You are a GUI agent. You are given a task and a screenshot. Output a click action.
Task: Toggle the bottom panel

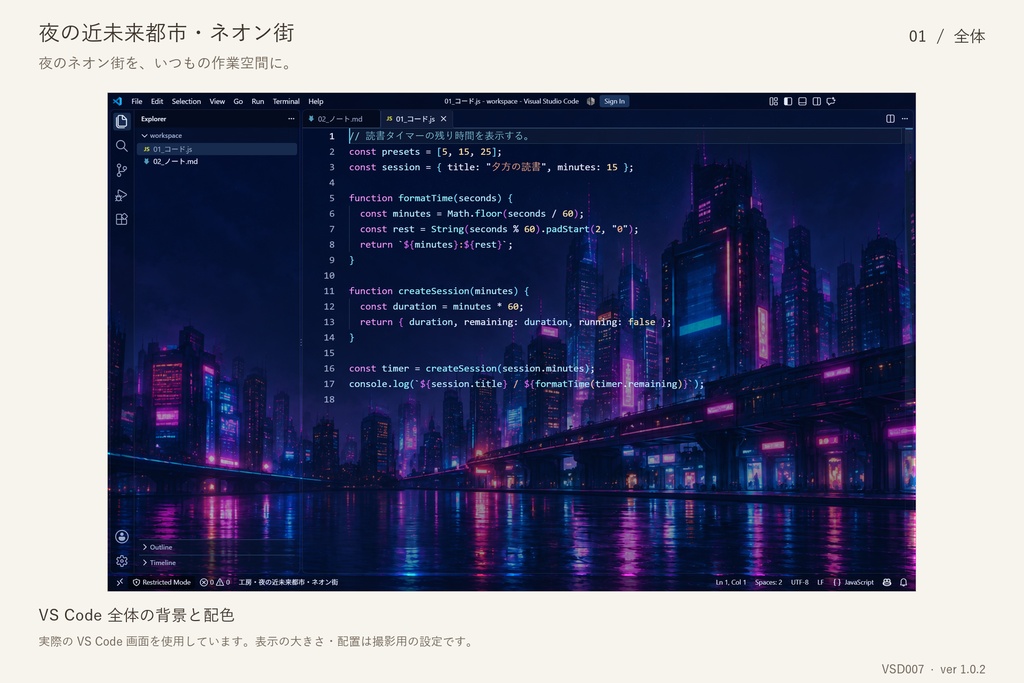(802, 101)
